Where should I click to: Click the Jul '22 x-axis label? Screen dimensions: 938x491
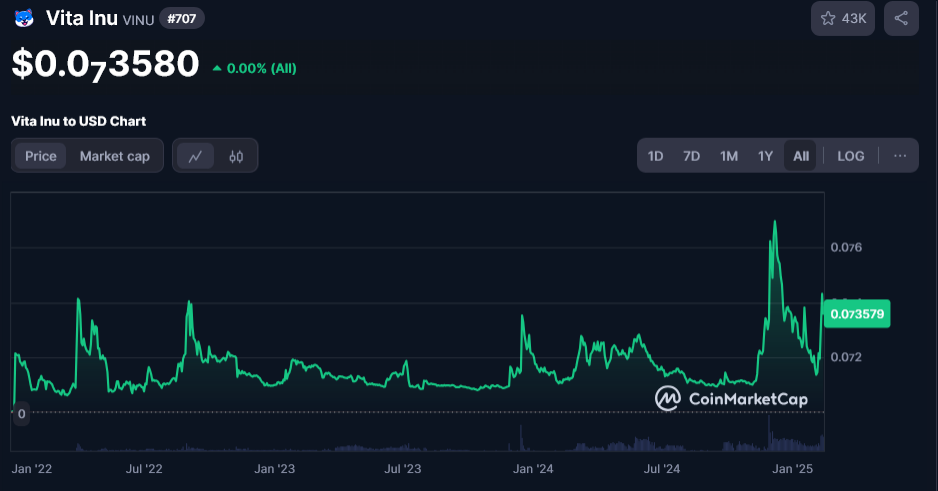144,469
